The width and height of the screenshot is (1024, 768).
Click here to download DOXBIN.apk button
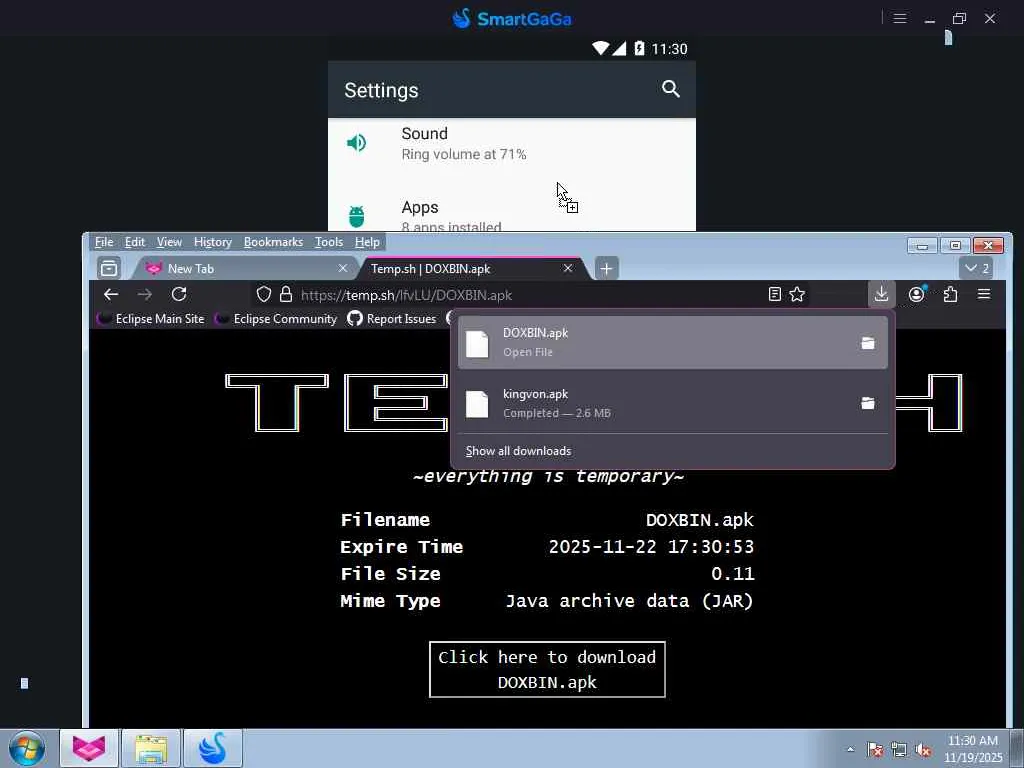[547, 669]
